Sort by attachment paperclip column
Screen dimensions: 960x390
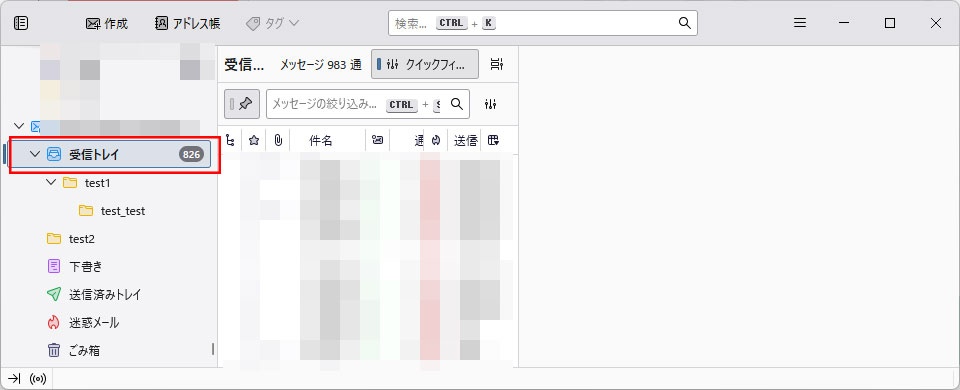(x=277, y=140)
